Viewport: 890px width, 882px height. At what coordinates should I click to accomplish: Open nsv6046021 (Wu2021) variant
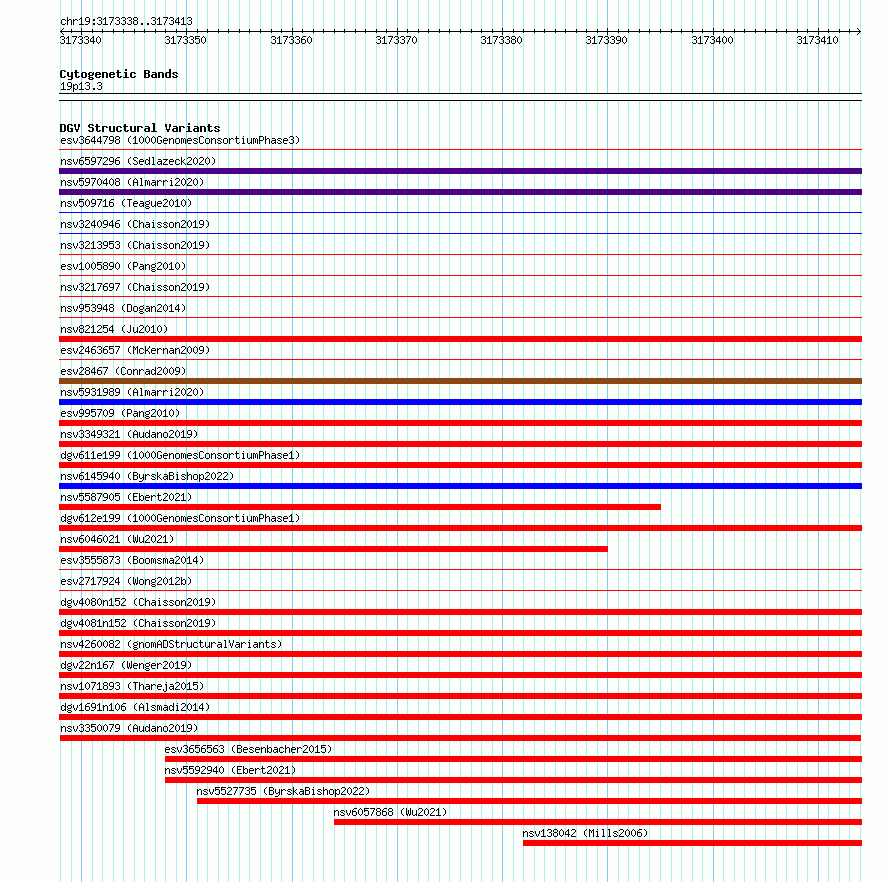pos(117,539)
